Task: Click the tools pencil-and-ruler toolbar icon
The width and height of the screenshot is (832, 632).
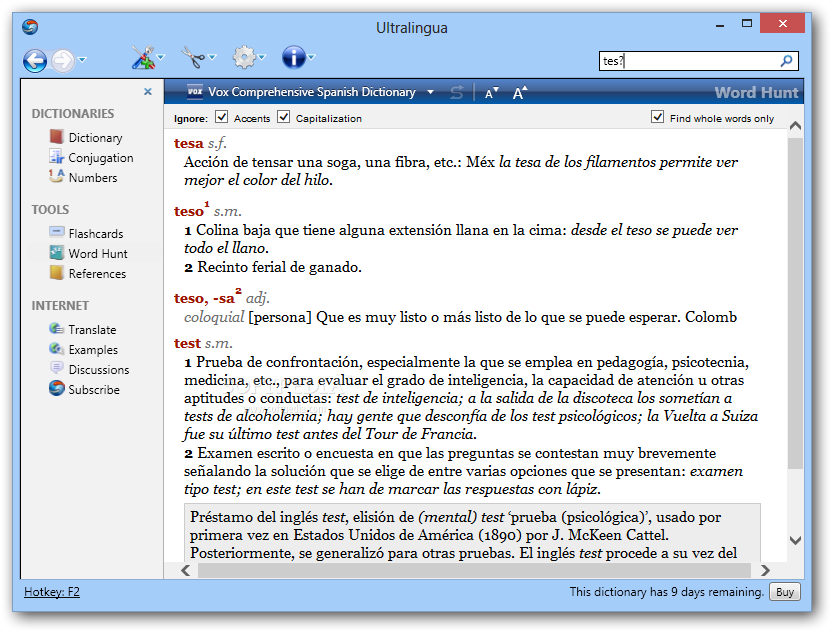Action: coord(143,57)
